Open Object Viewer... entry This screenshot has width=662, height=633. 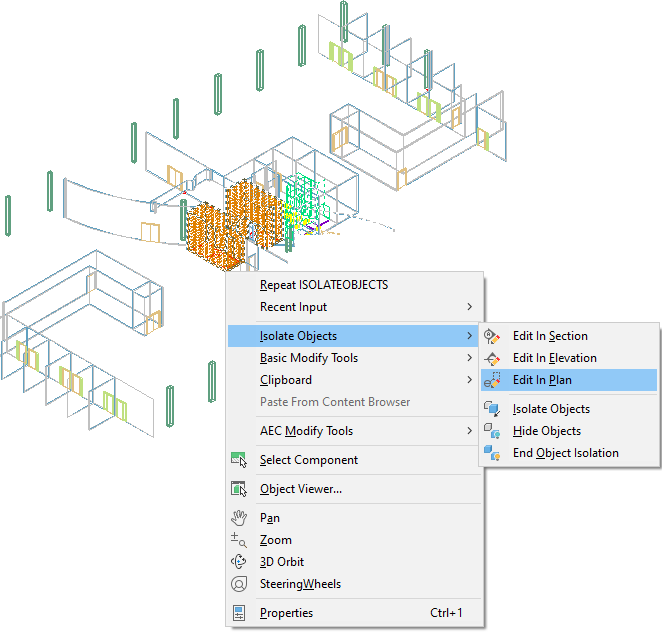(x=354, y=489)
